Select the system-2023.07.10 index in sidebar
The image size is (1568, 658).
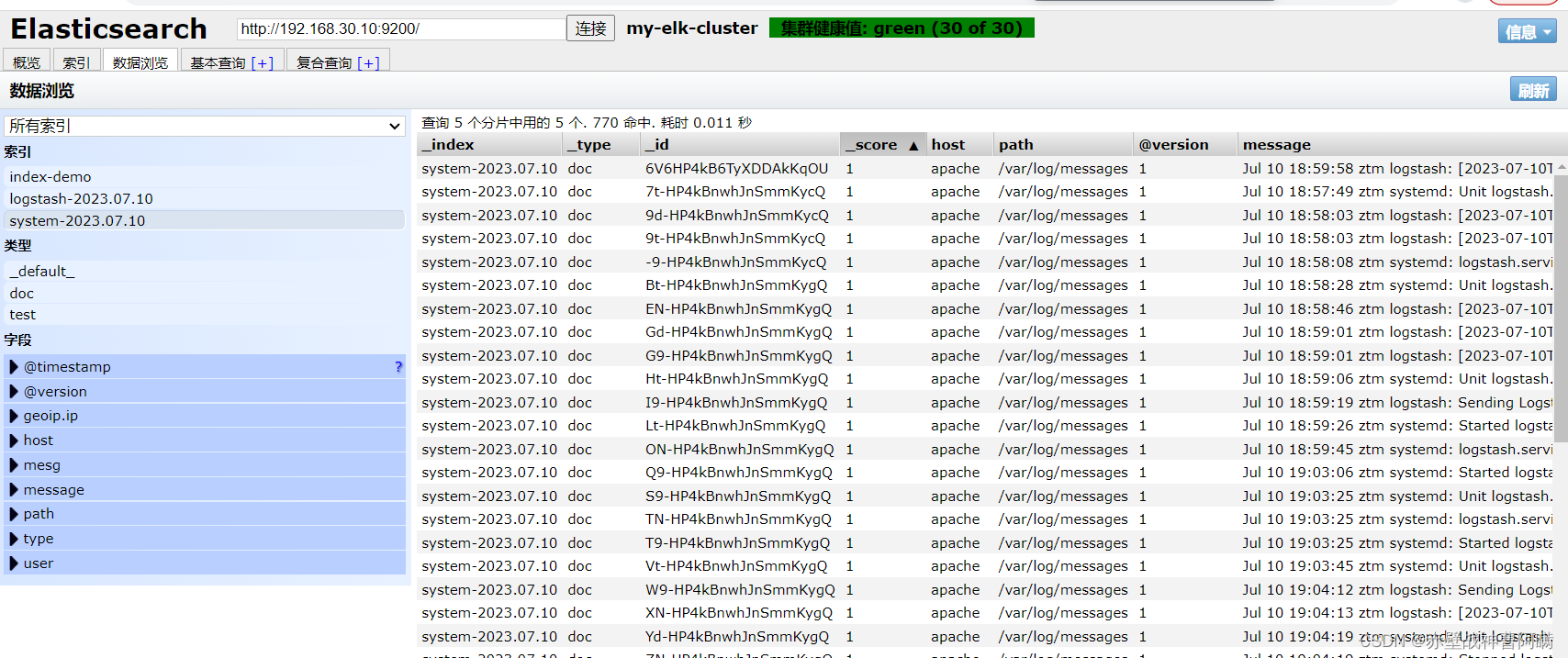[204, 220]
